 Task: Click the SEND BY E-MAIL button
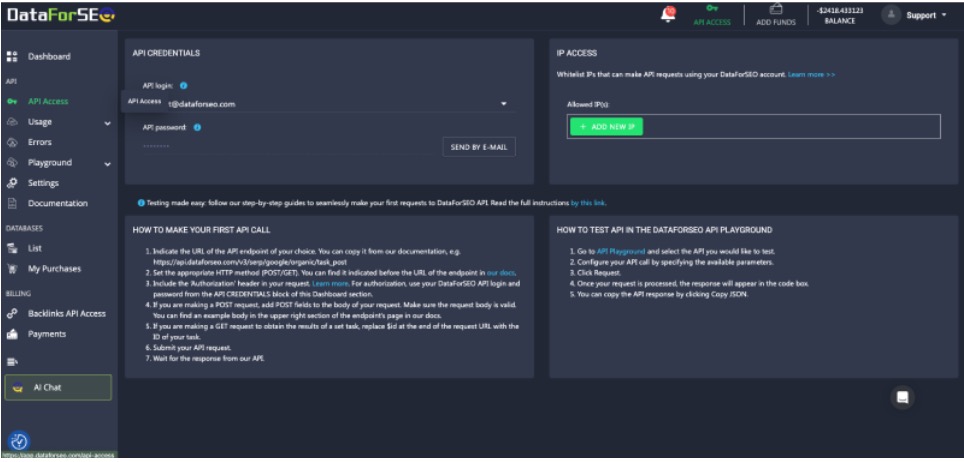point(479,147)
